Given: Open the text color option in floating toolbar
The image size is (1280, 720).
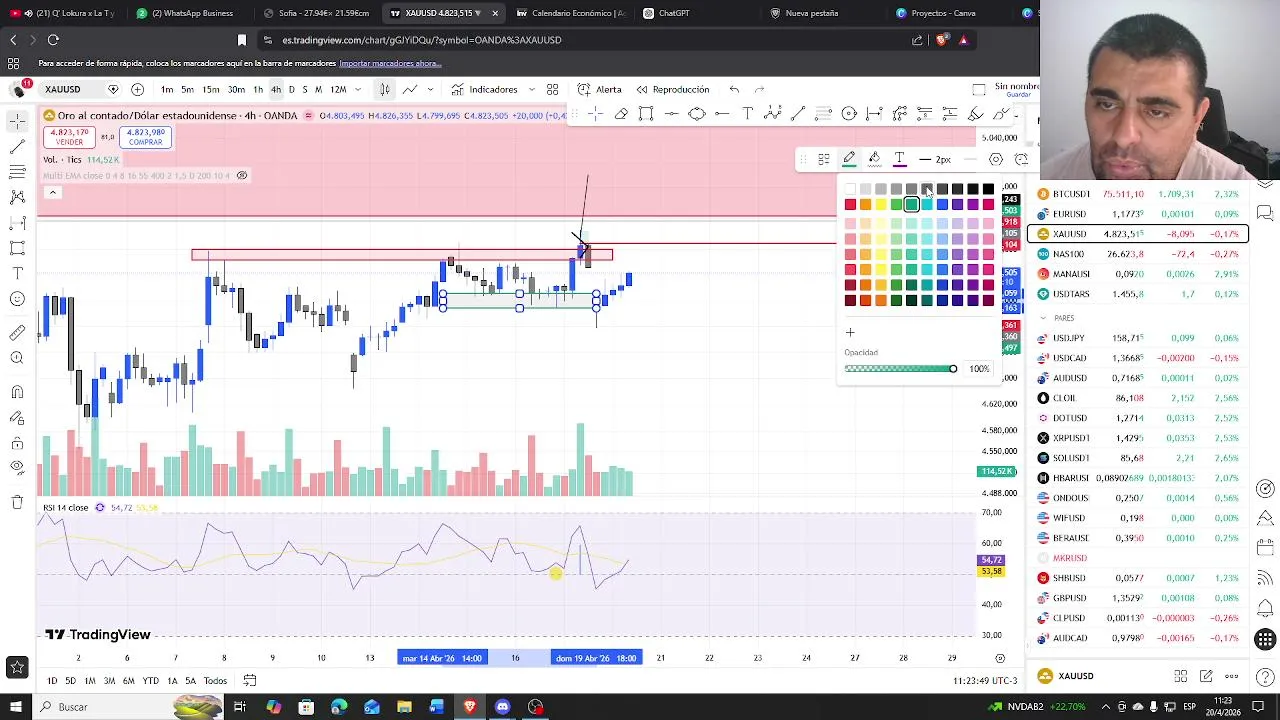Looking at the screenshot, I should click(x=899, y=159).
